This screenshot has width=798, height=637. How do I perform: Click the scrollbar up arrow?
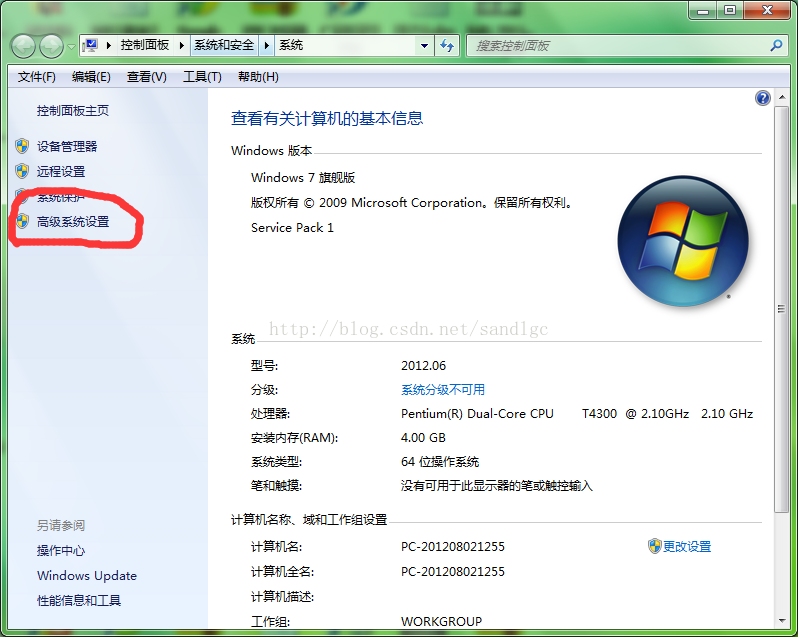click(x=782, y=97)
